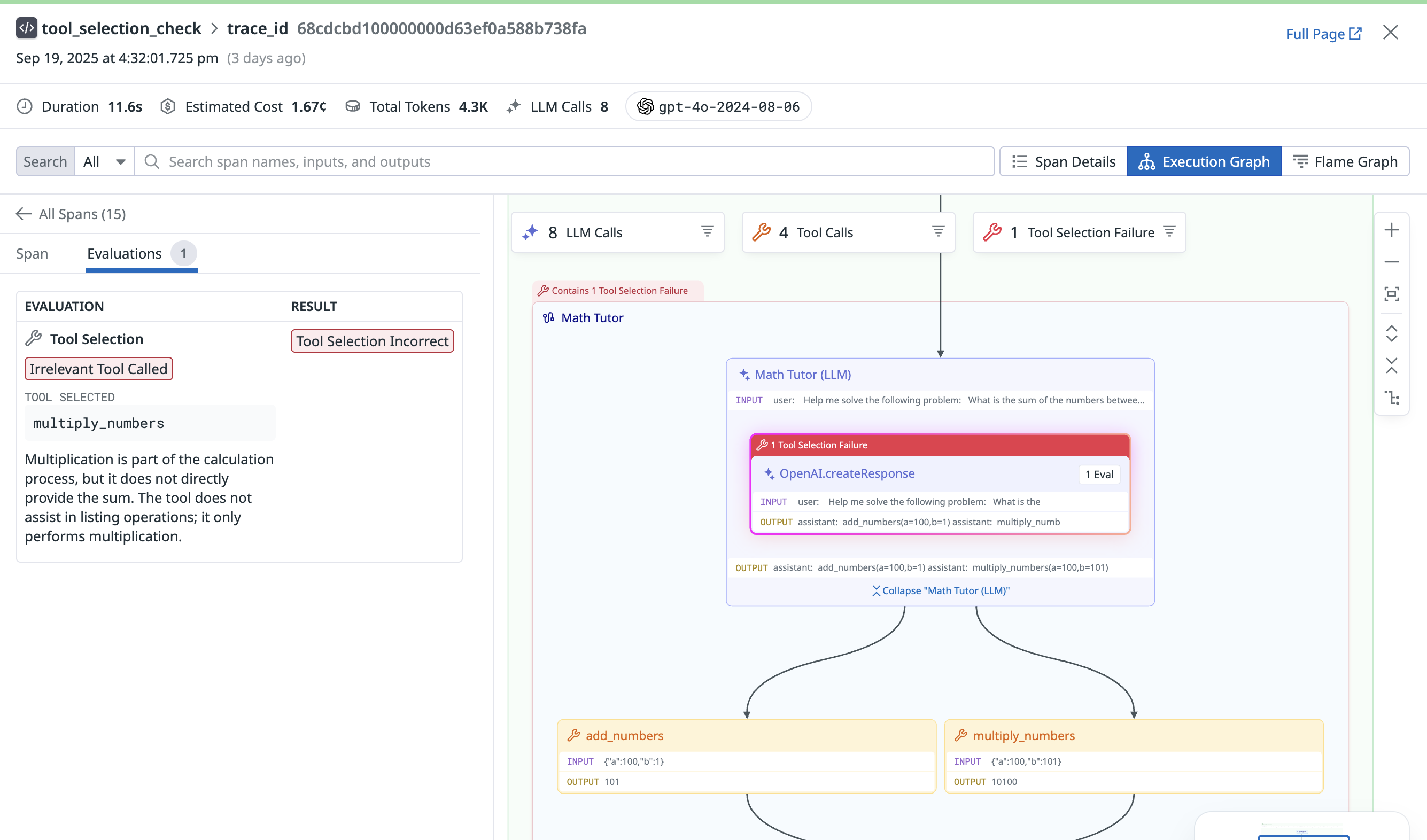The image size is (1427, 840).
Task: Click the LLM Calls sparkle icon in stats bar
Action: click(x=514, y=106)
